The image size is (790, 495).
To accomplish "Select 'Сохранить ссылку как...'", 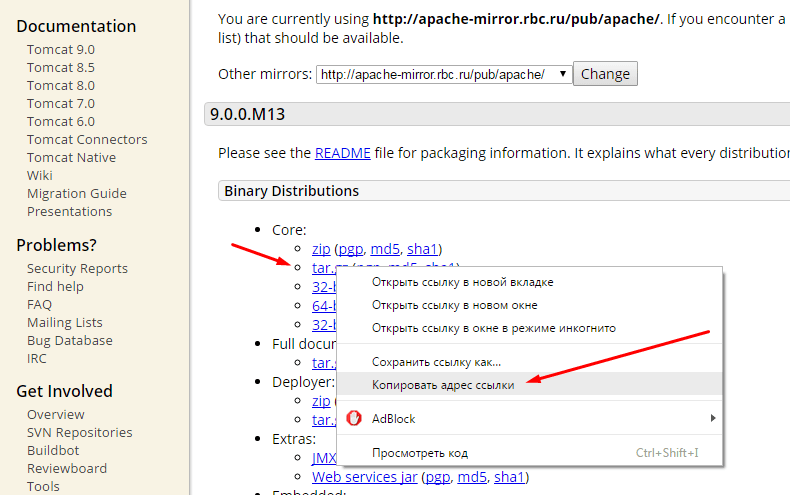I will pyautogui.click(x=436, y=362).
